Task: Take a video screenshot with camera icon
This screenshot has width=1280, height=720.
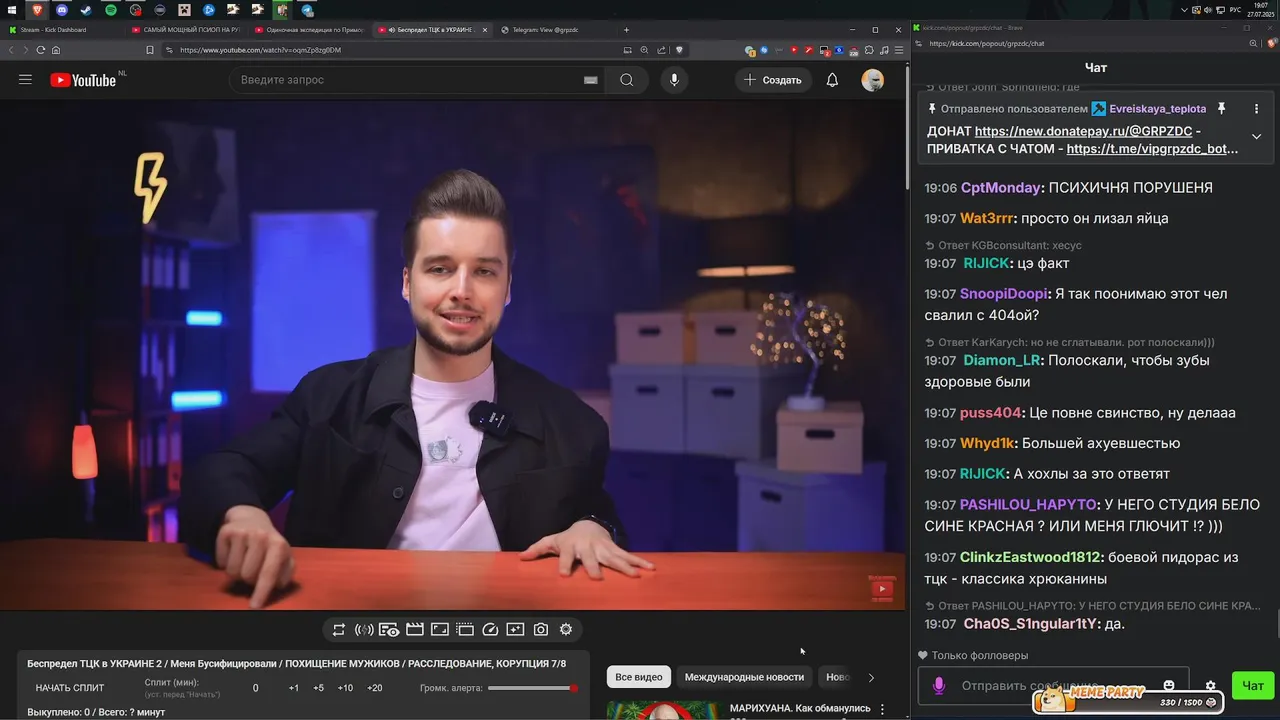Action: [x=541, y=629]
